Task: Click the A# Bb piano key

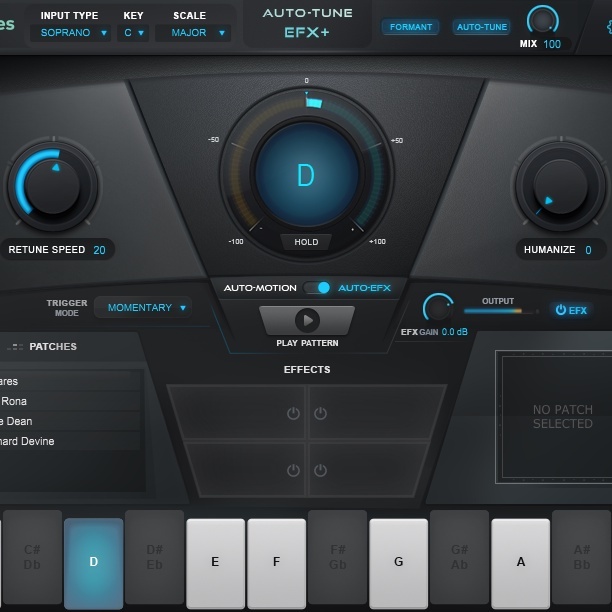Action: coord(582,557)
